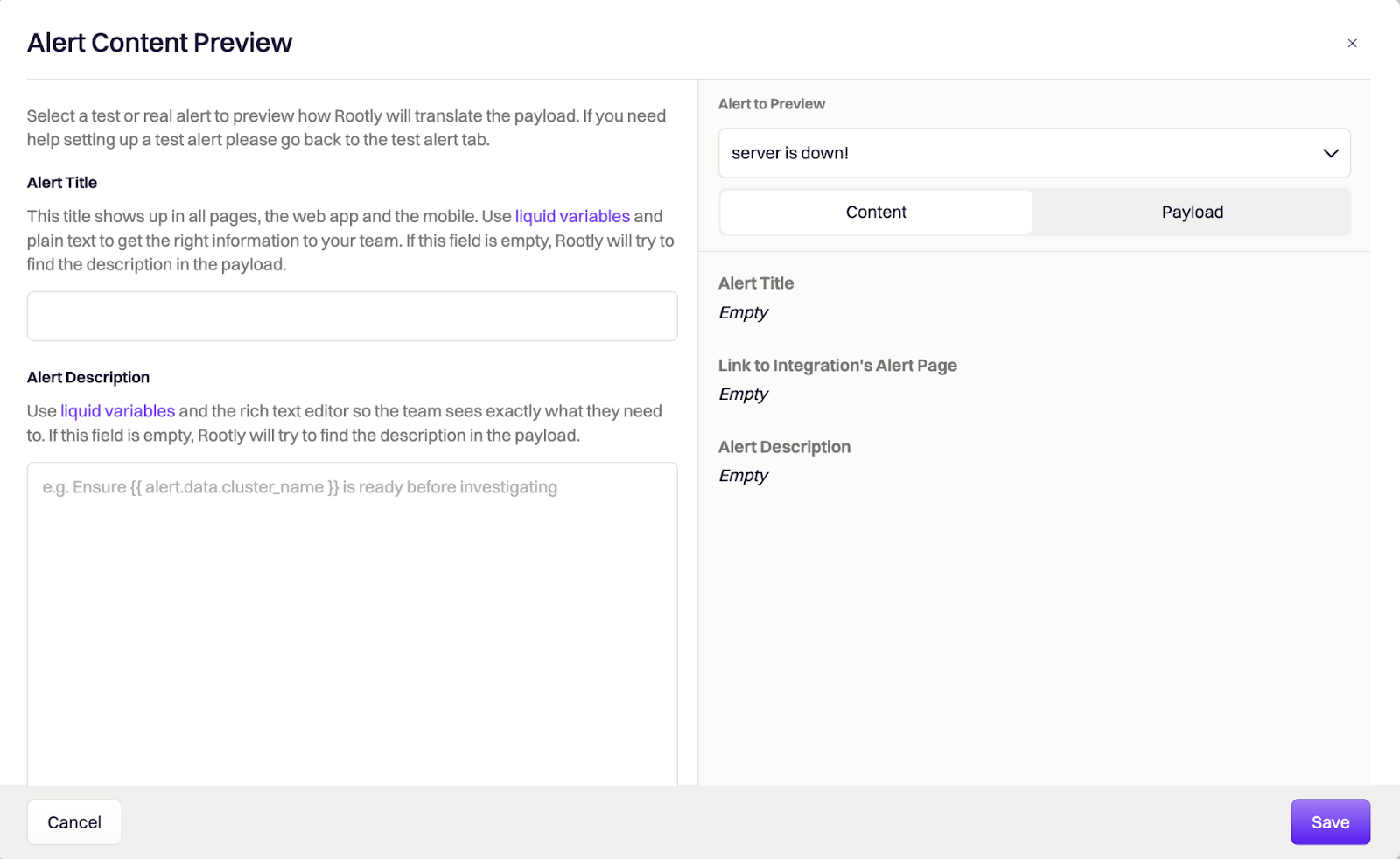The image size is (1400, 859).
Task: Click the Alert Title input field
Action: click(x=352, y=316)
